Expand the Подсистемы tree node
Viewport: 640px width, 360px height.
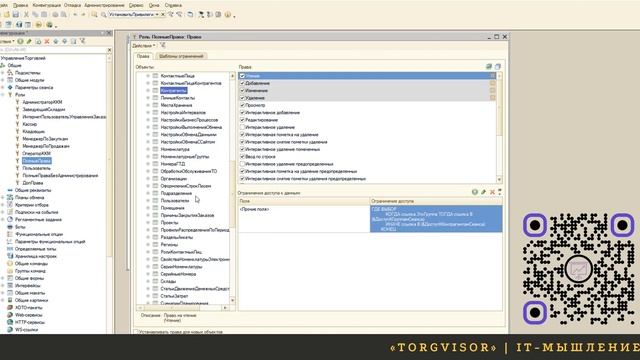coord(3,73)
